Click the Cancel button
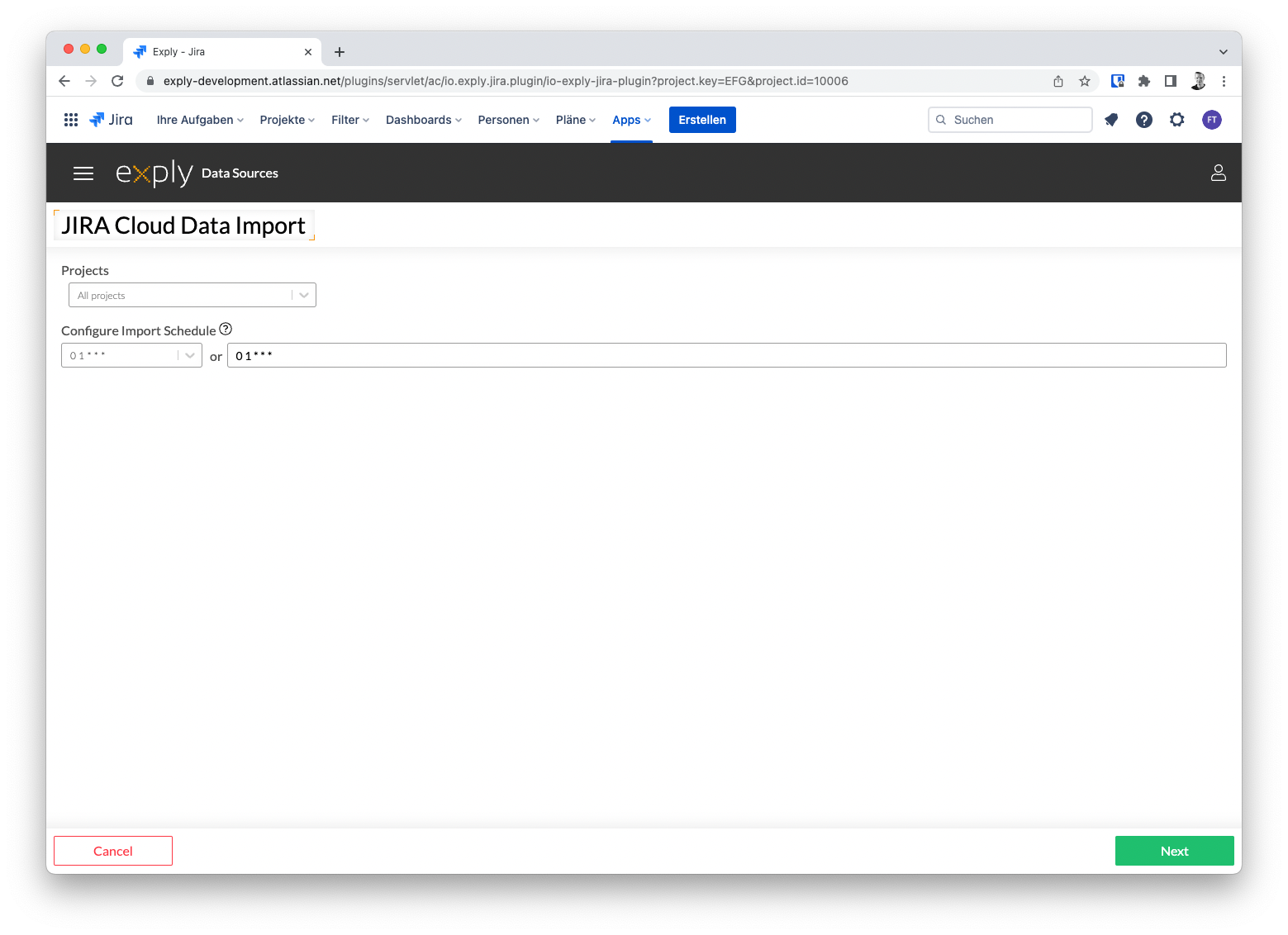 113,851
